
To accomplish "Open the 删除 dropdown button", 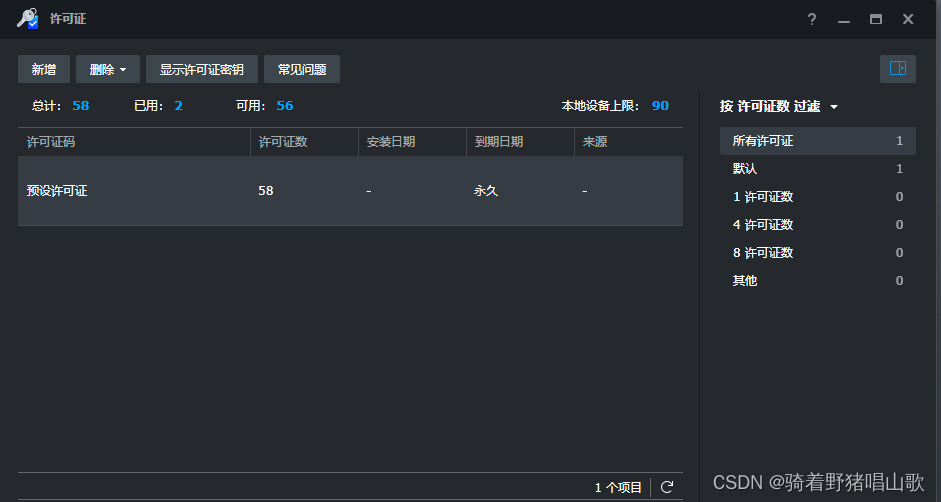I will (x=108, y=69).
